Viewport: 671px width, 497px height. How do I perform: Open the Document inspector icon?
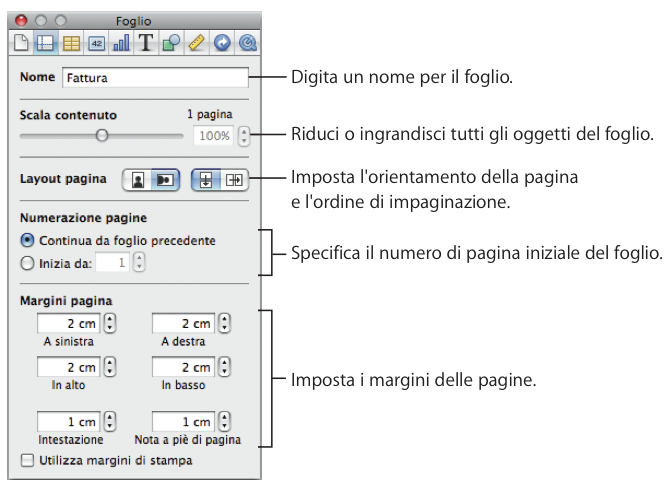click(21, 43)
